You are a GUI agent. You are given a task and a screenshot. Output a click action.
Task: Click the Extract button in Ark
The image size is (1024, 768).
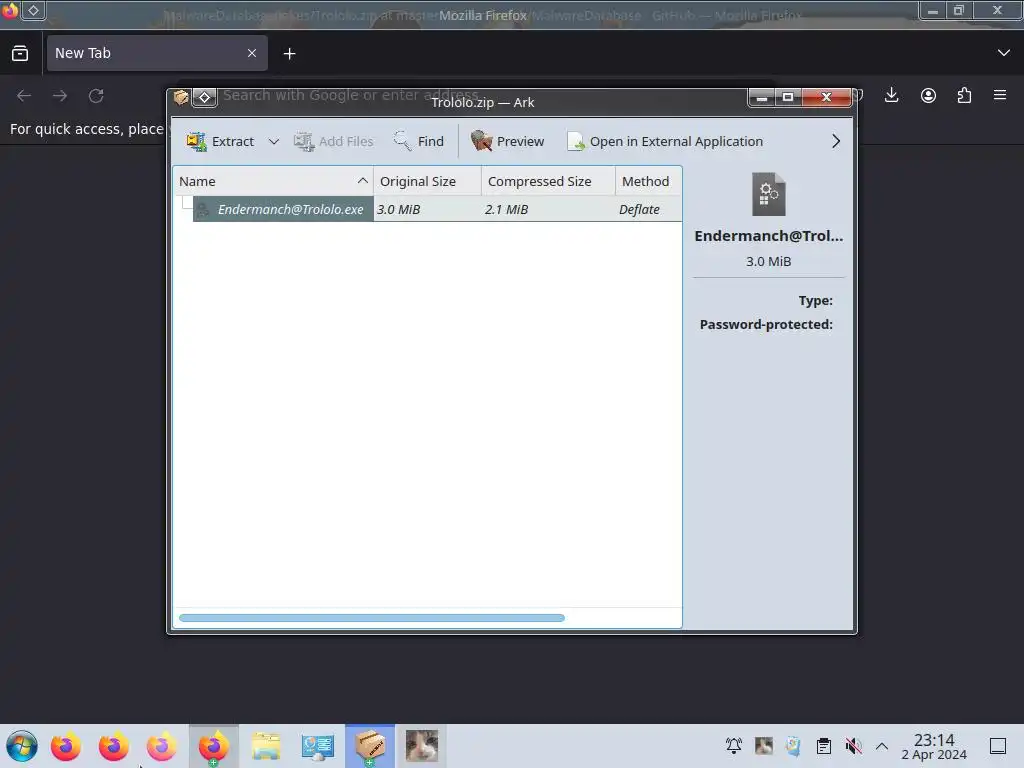coord(221,141)
